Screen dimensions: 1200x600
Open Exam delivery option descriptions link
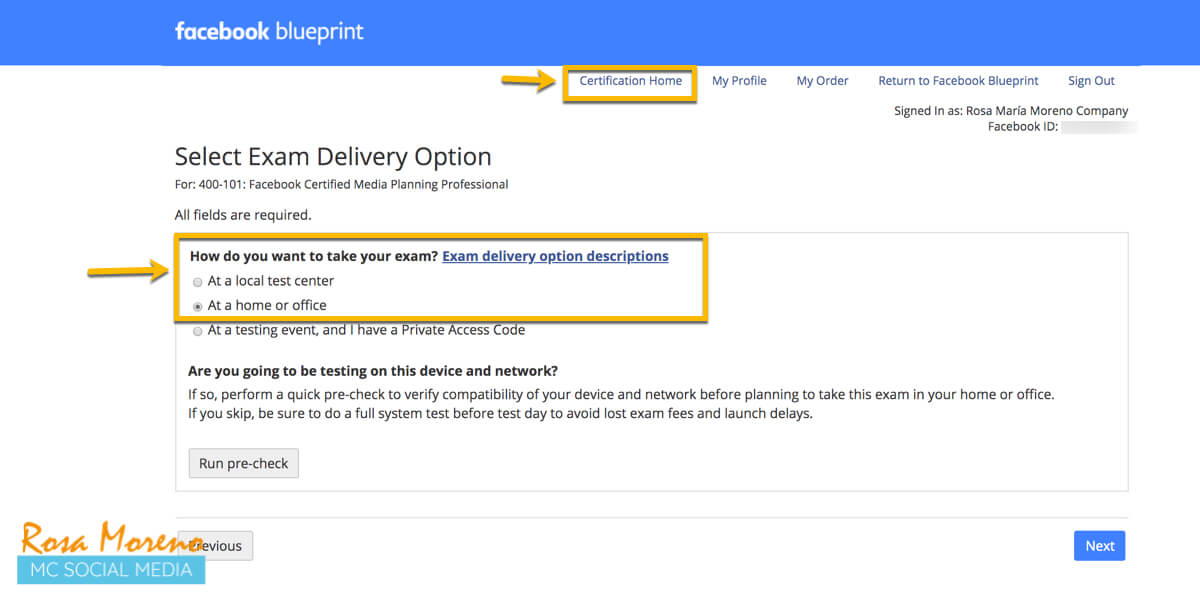tap(555, 256)
